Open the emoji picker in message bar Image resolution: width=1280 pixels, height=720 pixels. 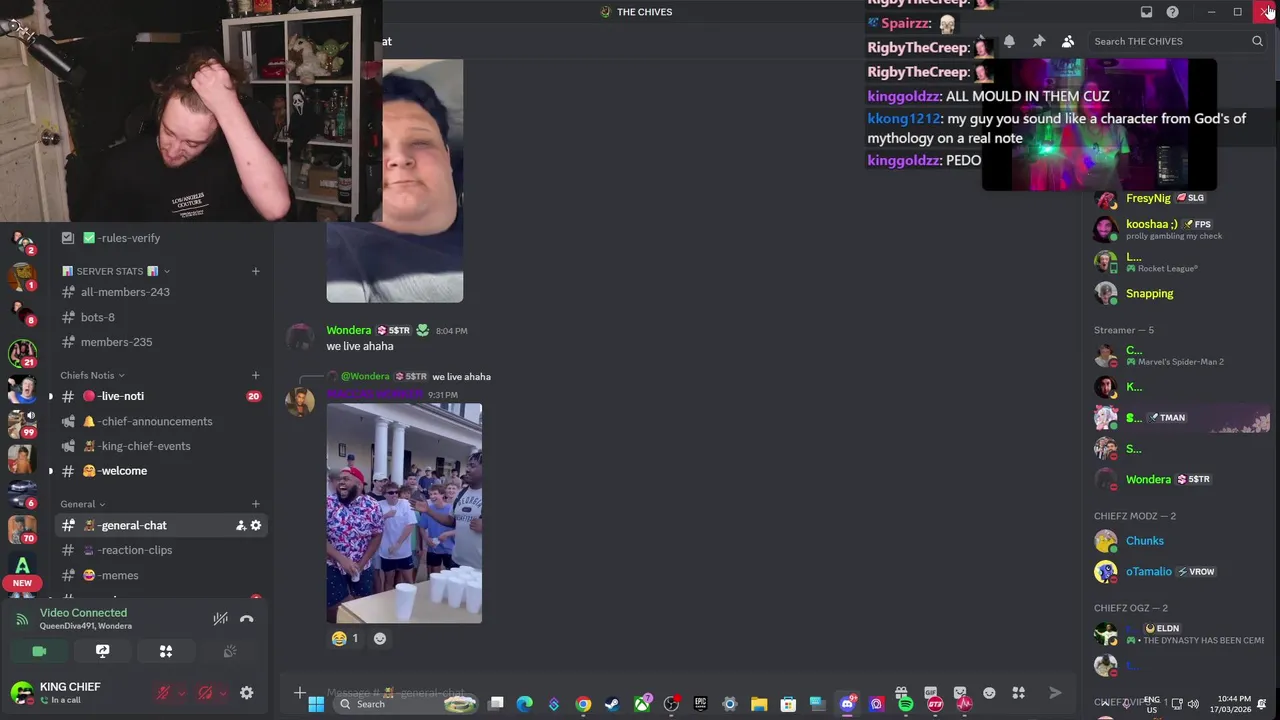coord(989,692)
